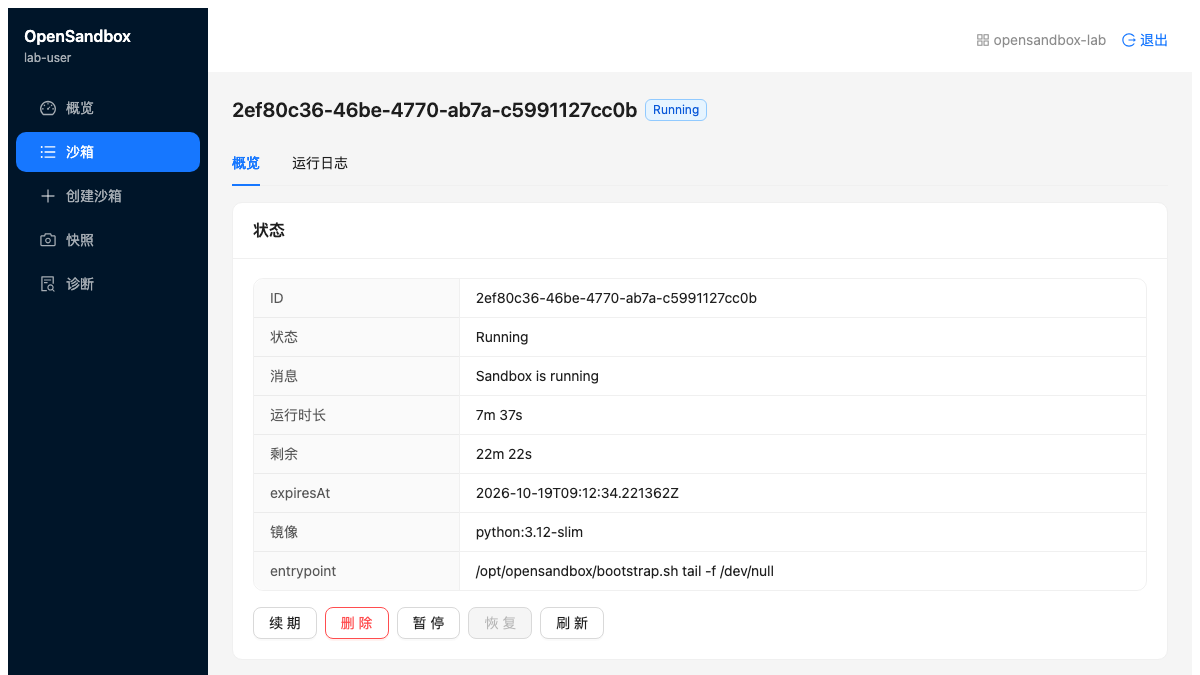Click the image value python:3.12-slim
Screen dimensions: 1200x675
(x=529, y=532)
